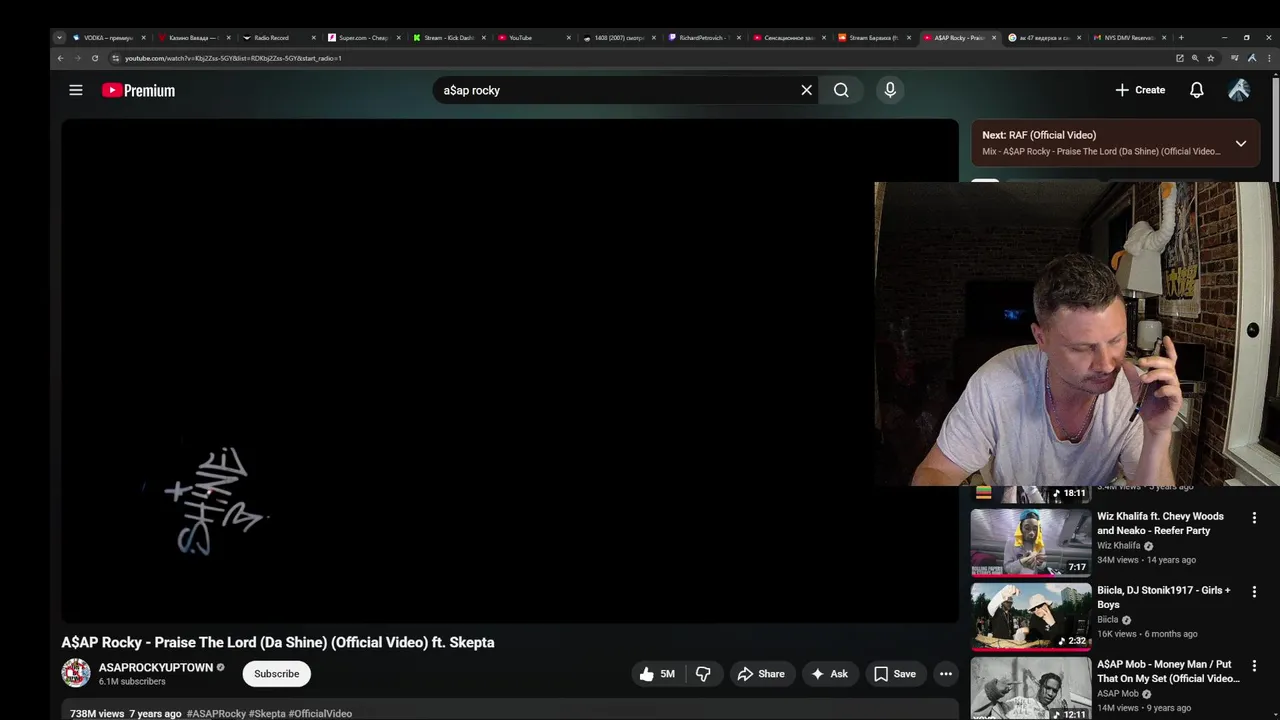Open the tab search dropdown arrow
Viewport: 1280px width, 720px height.
coord(59,38)
